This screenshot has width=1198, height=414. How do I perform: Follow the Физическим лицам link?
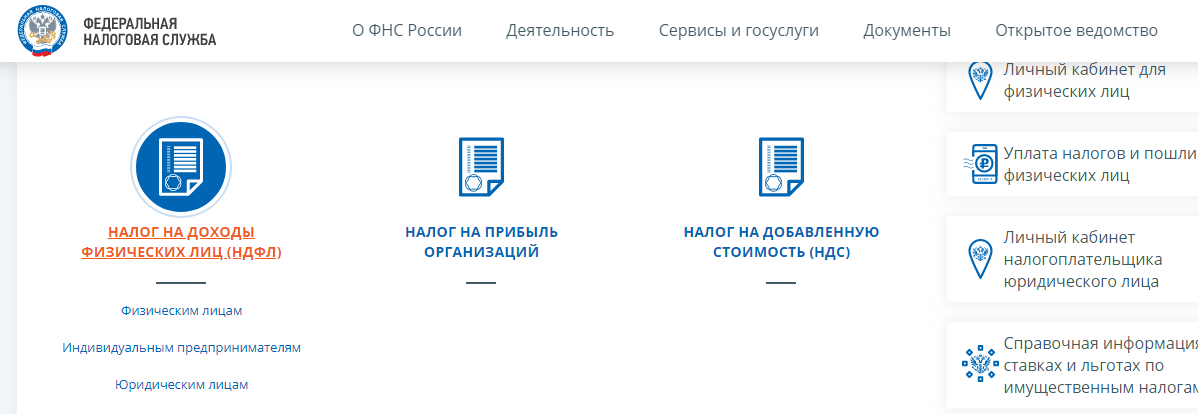[182, 311]
